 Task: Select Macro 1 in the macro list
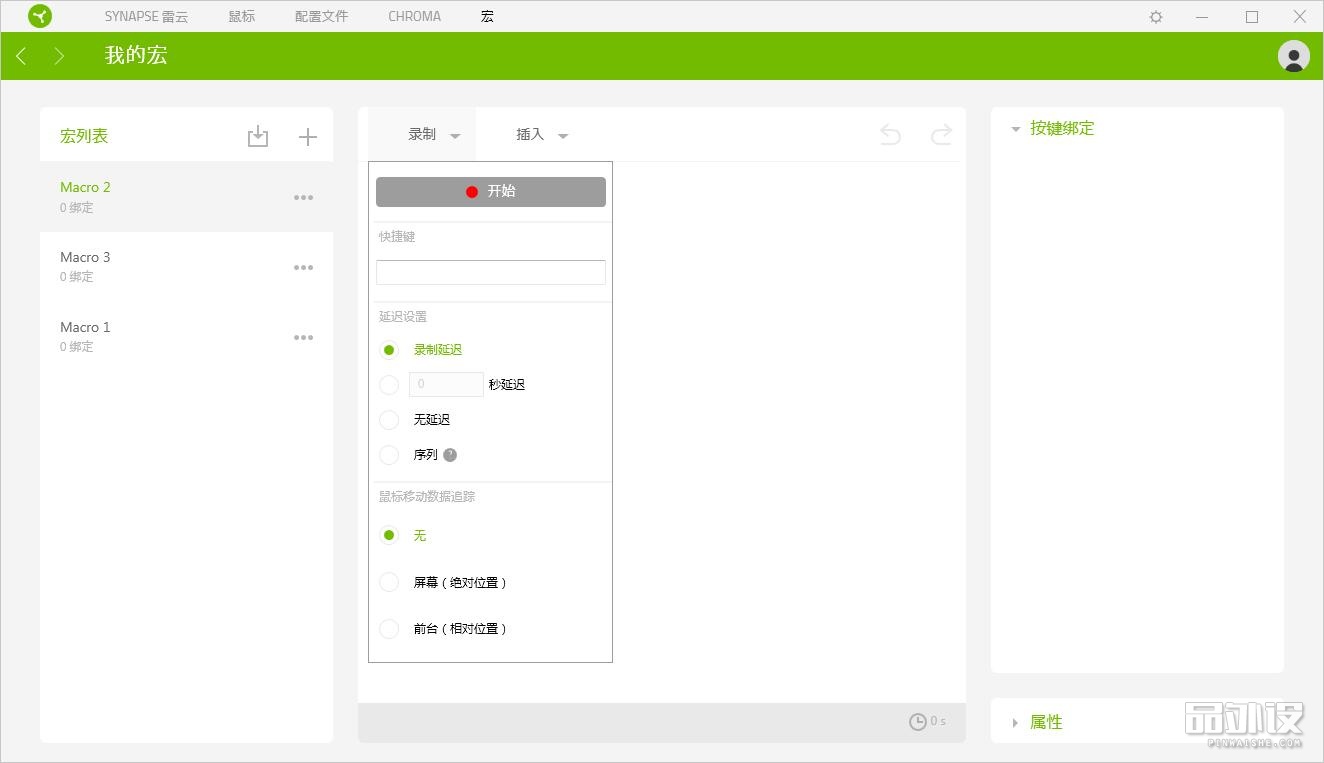(186, 337)
